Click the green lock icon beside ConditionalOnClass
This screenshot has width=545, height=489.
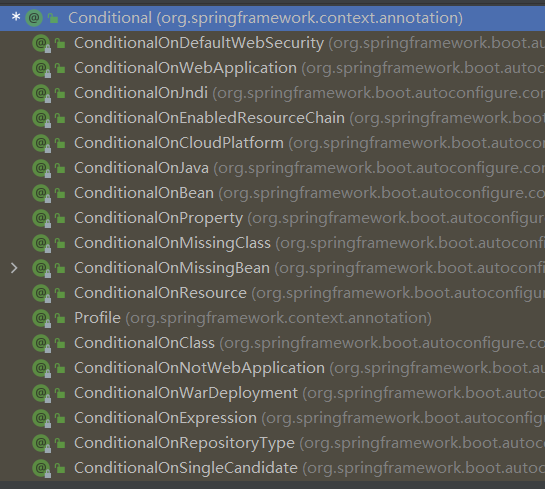point(60,343)
